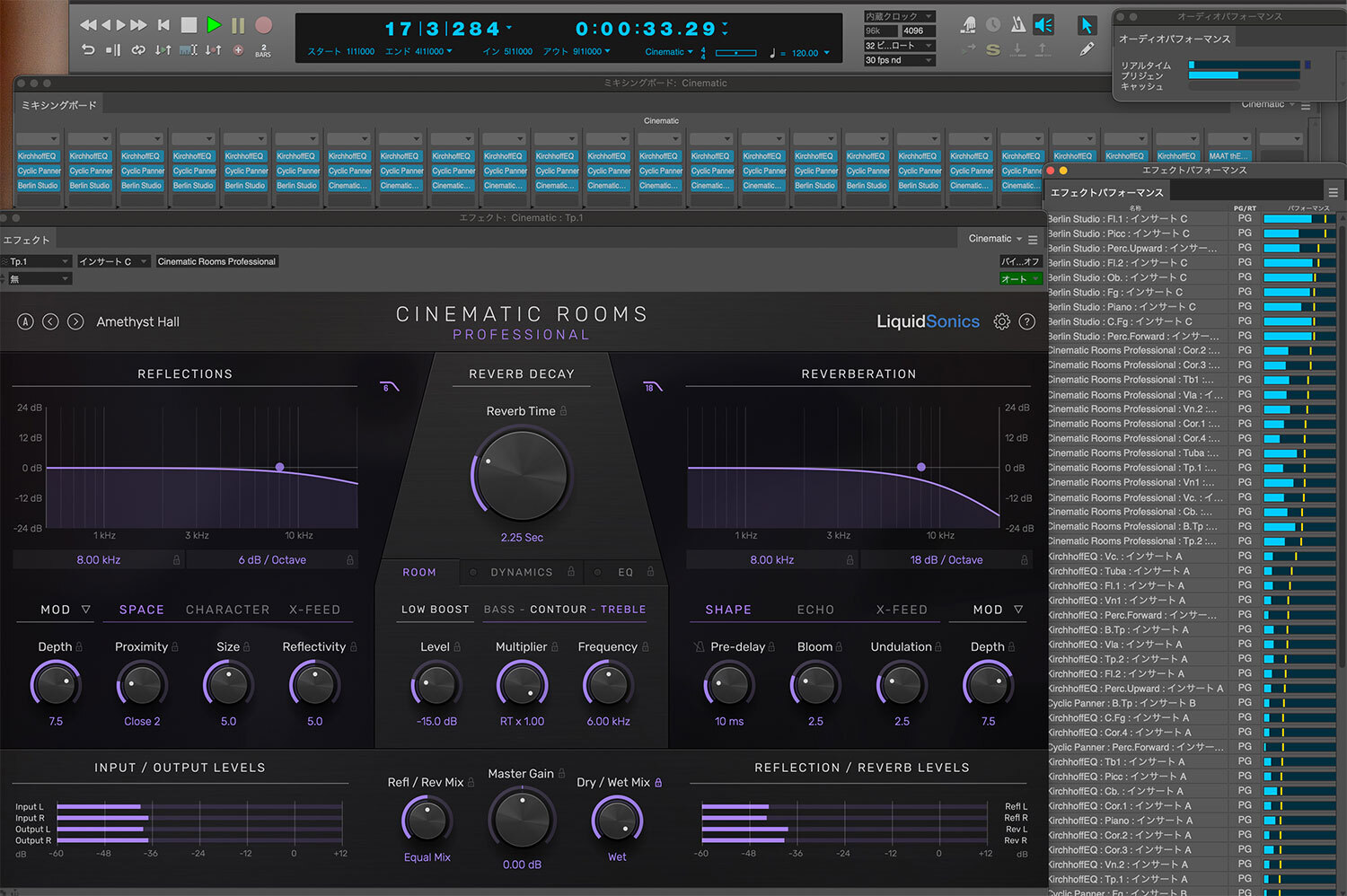Enable the Dynamics section power toggle
The width and height of the screenshot is (1347, 896).
click(473, 572)
